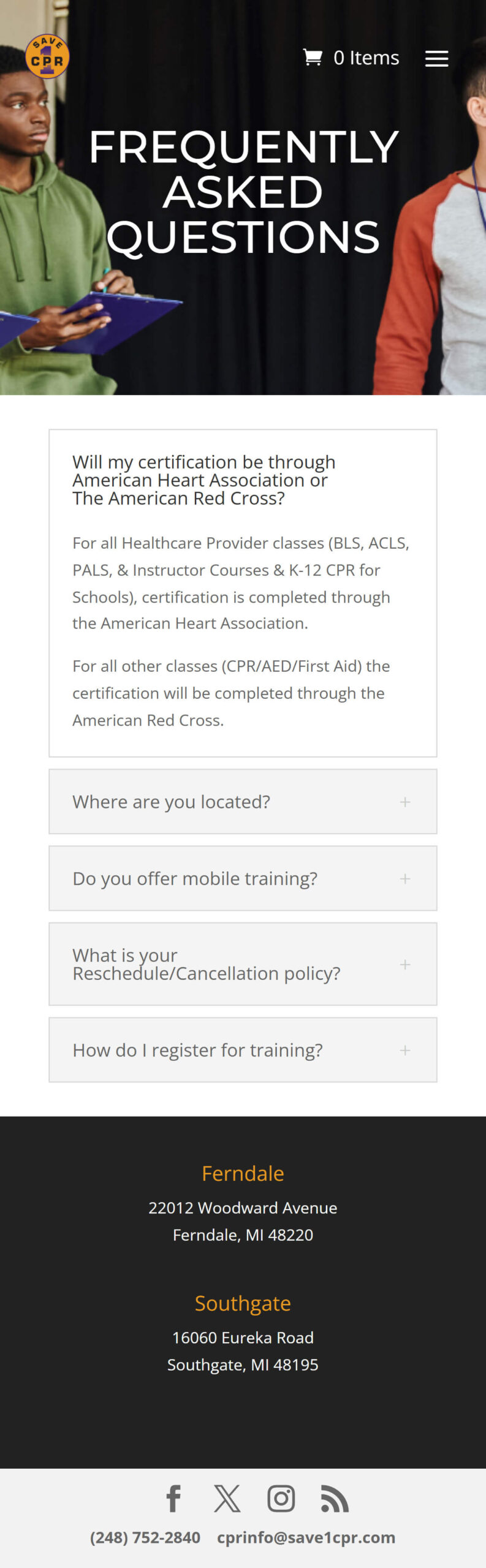Click the "0 Items" cart link

click(366, 58)
